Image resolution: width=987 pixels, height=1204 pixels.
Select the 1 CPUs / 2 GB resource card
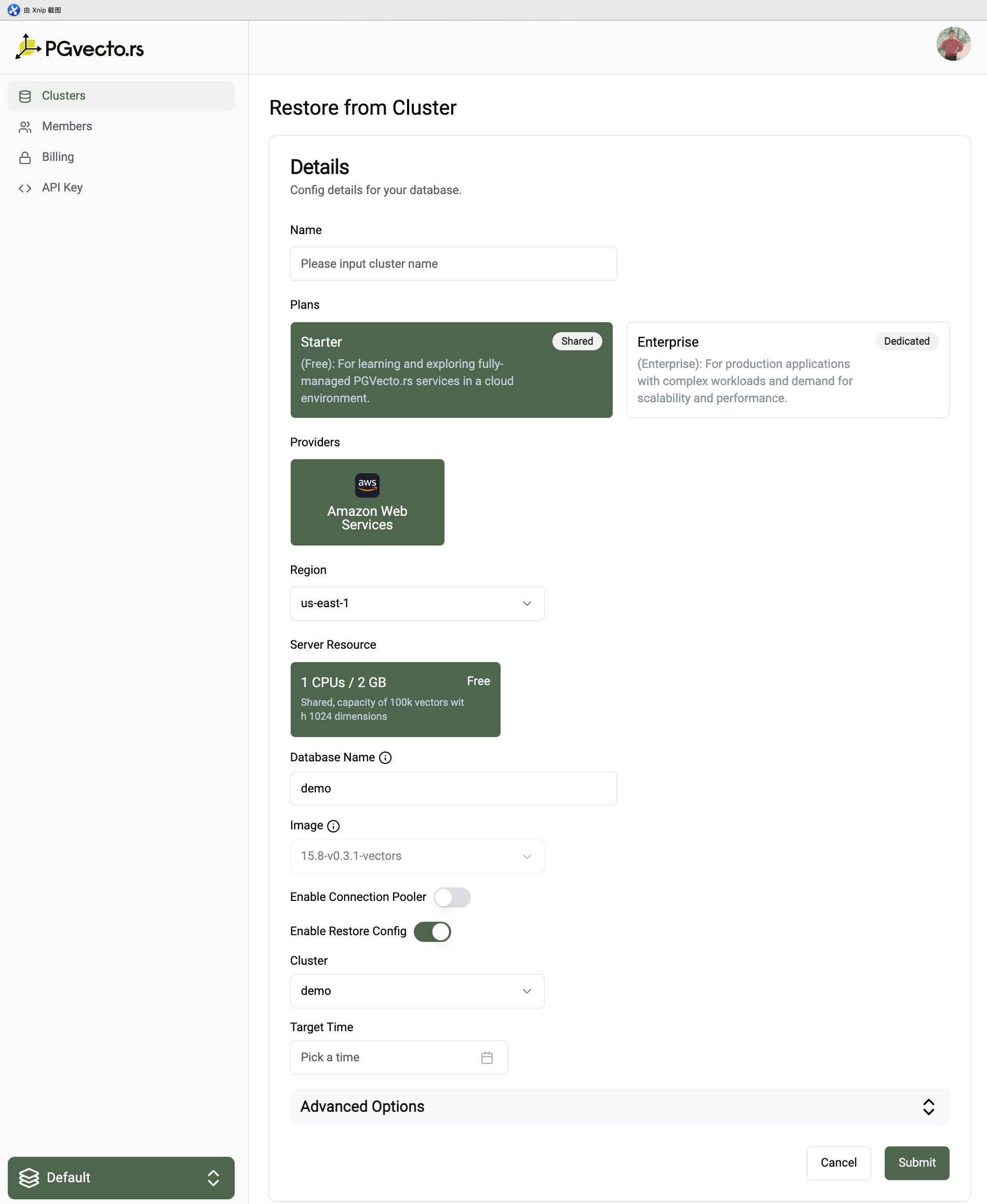click(395, 699)
